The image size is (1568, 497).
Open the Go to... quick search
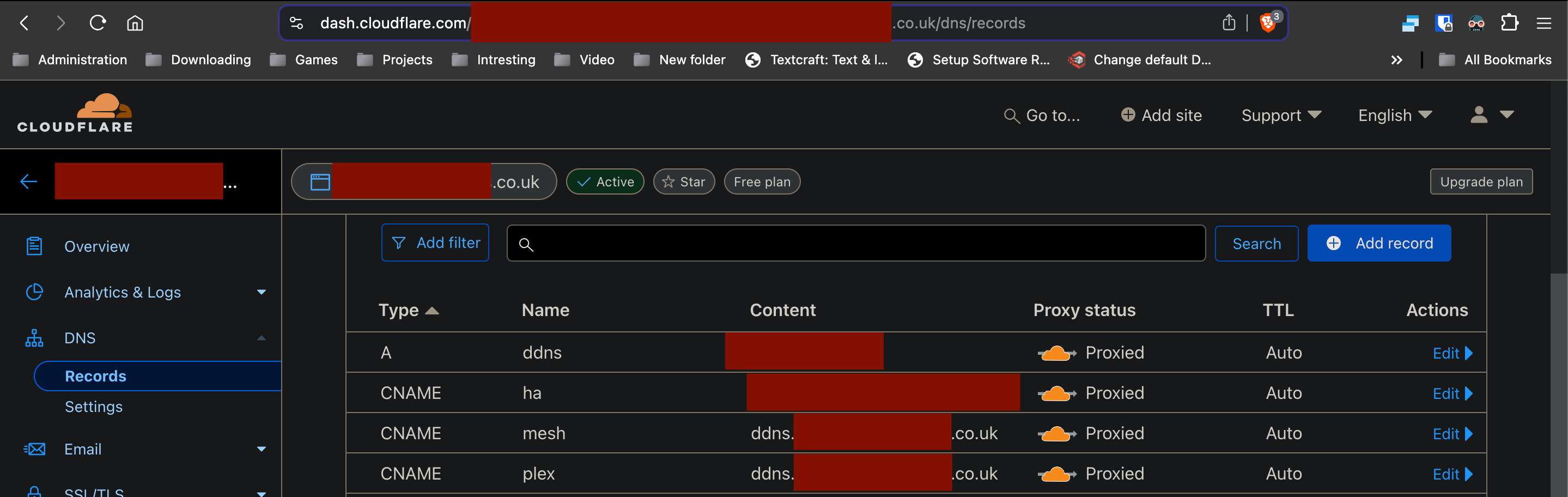coord(1042,115)
